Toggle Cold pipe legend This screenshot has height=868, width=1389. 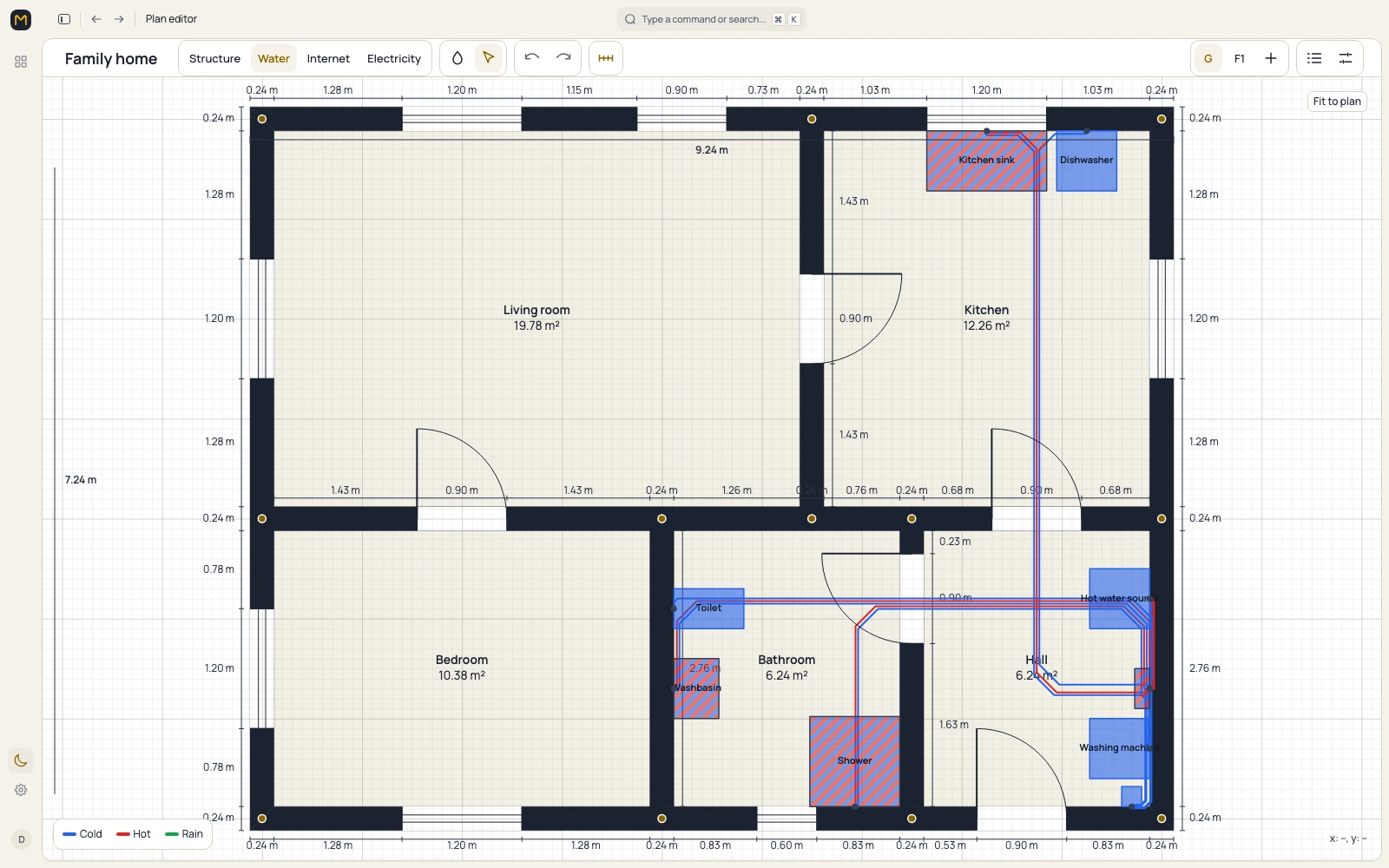[x=82, y=834]
